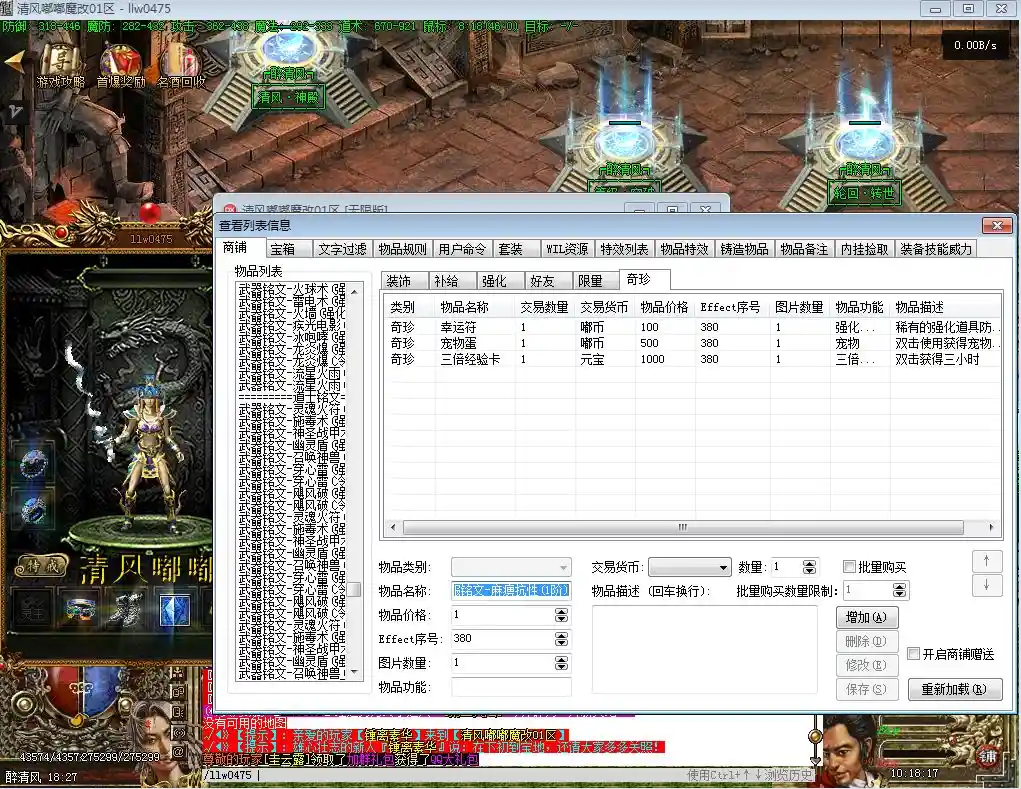Click the lower ring slot beside character
1021x789 pixels.
click(33, 510)
